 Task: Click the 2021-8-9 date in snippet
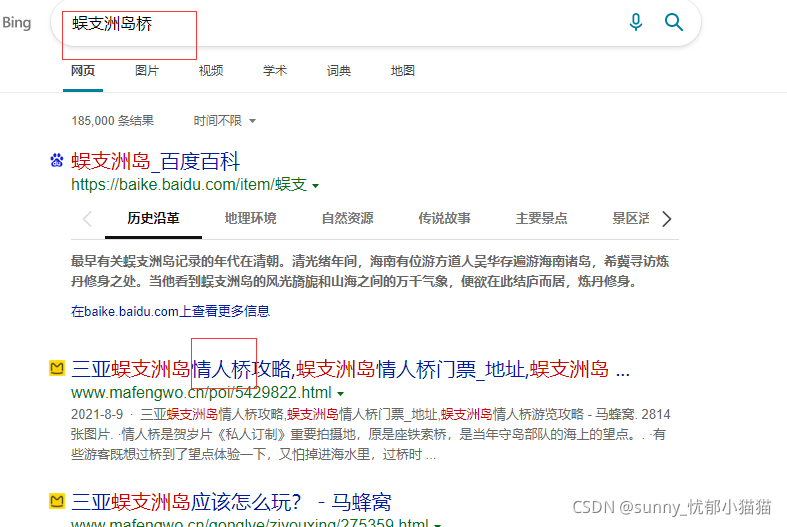(97, 415)
